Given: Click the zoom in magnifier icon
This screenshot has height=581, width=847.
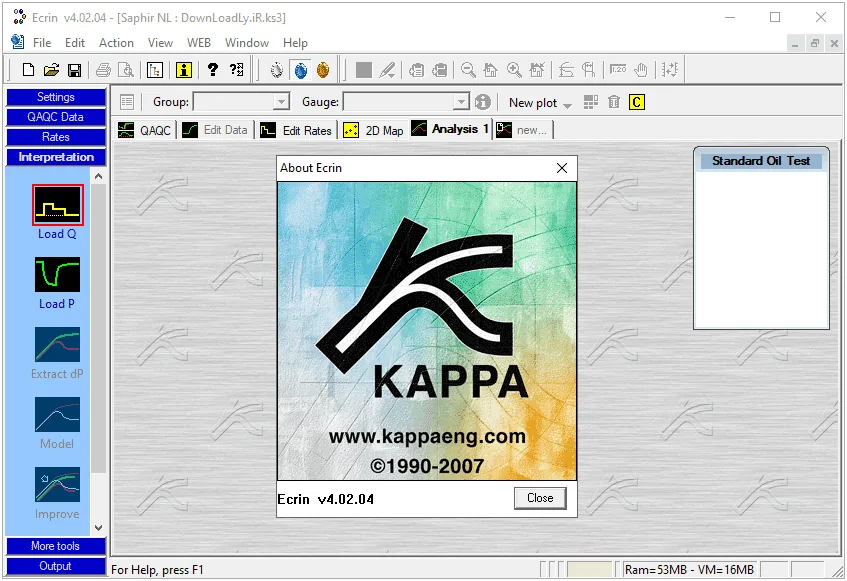Looking at the screenshot, I should pos(514,70).
